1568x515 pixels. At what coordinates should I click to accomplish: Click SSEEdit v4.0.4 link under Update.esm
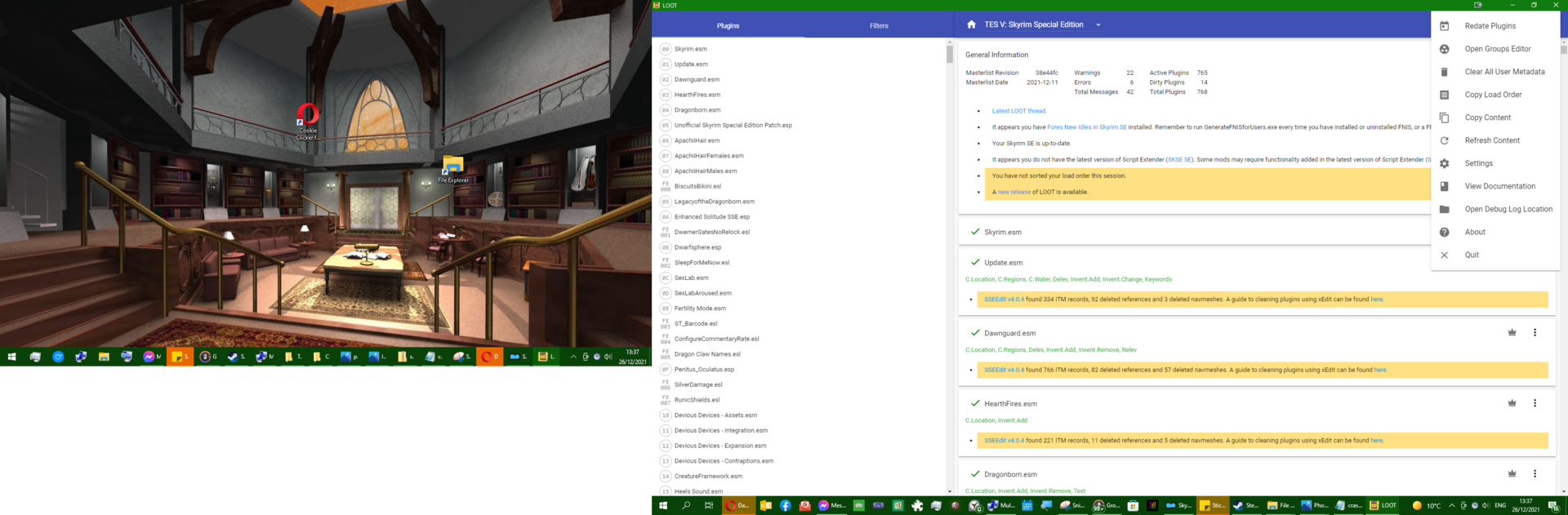tap(1004, 300)
